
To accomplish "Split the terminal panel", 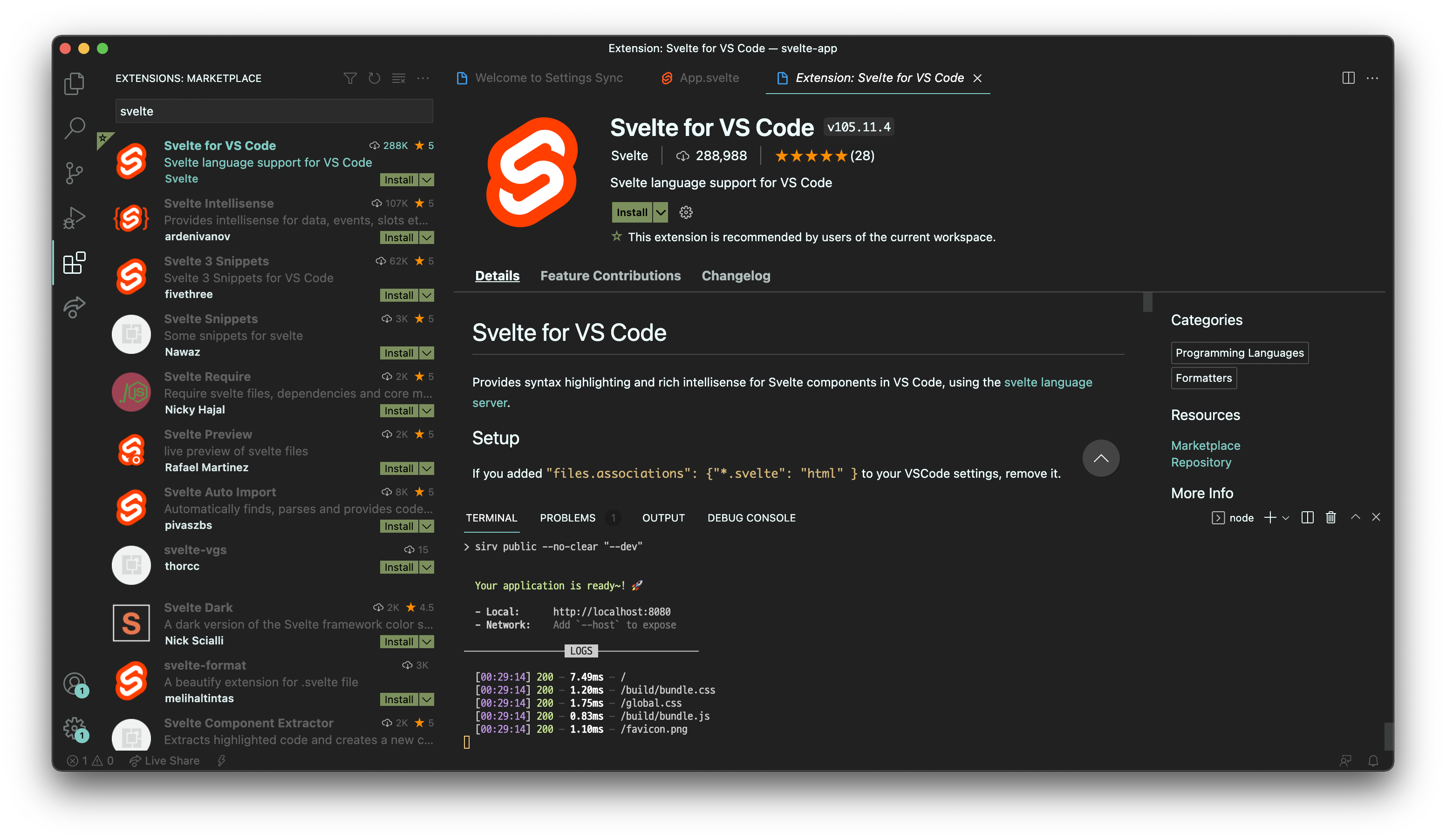I will coord(1307,518).
